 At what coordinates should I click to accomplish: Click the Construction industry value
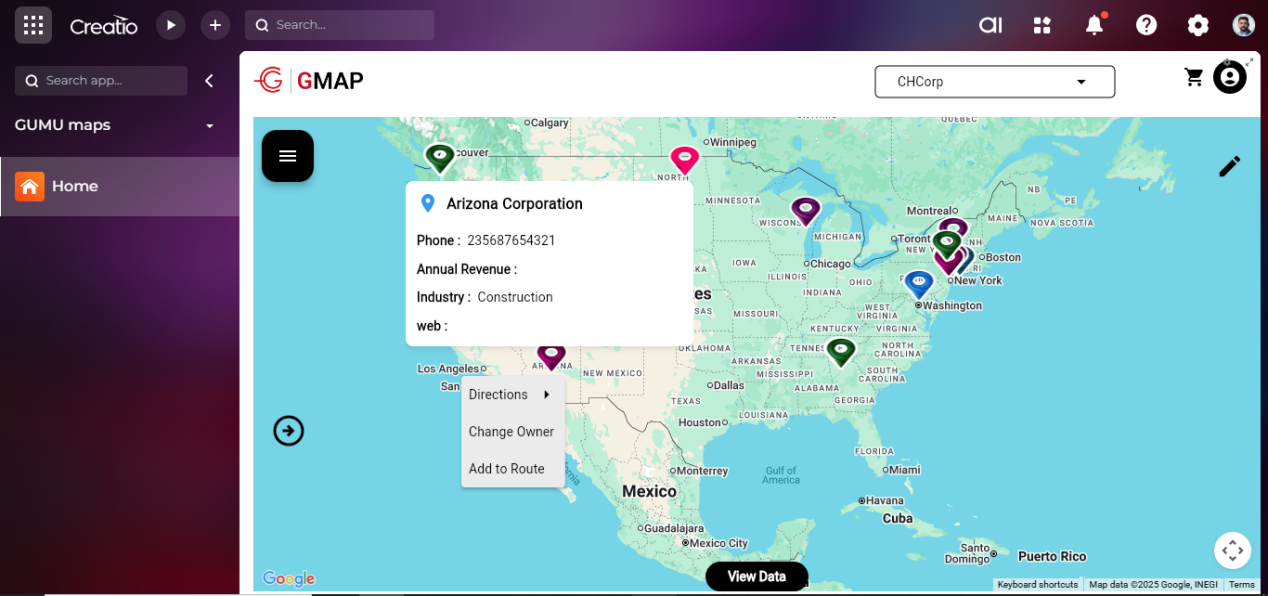pos(515,297)
